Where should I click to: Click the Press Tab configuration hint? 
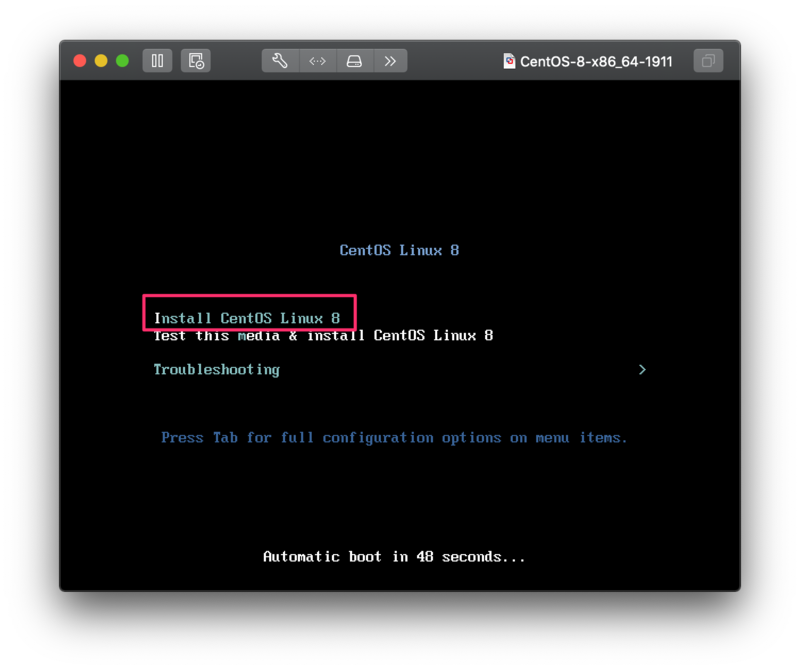[x=394, y=438]
